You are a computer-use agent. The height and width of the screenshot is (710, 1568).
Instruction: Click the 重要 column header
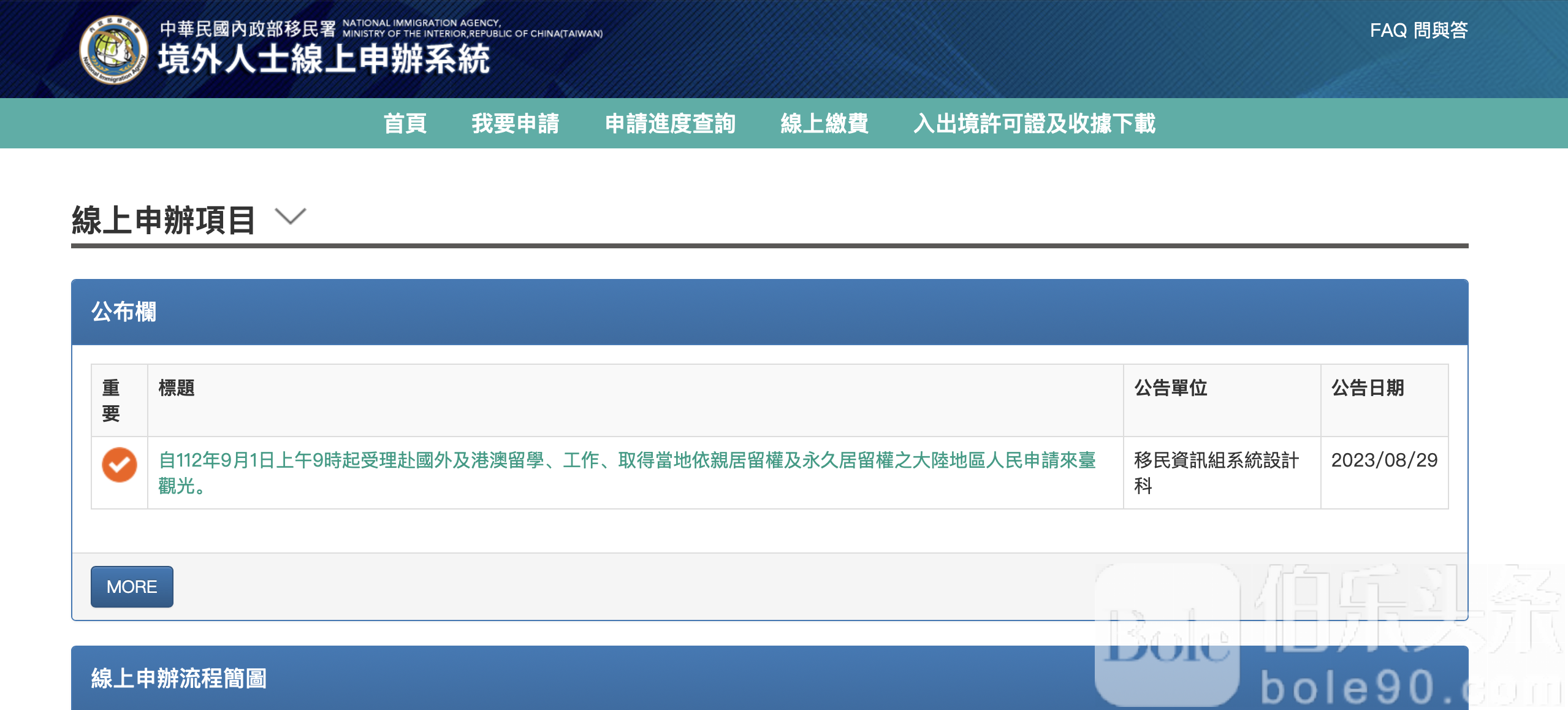(111, 400)
